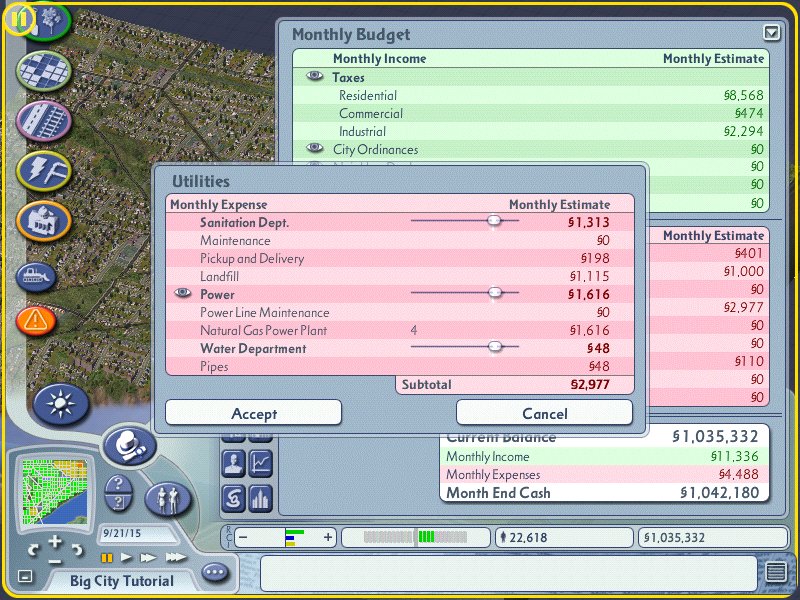Open the My Sim mode people icon
The height and width of the screenshot is (600, 800).
(168, 497)
